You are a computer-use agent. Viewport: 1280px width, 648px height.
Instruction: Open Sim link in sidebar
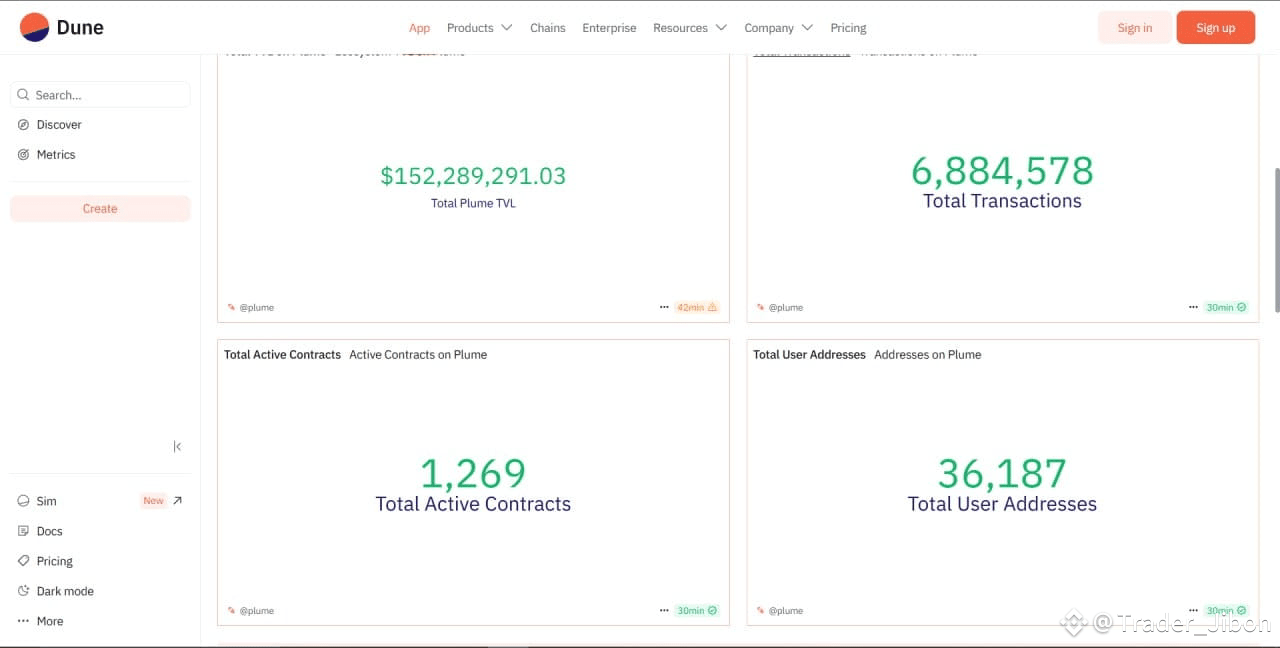(46, 501)
